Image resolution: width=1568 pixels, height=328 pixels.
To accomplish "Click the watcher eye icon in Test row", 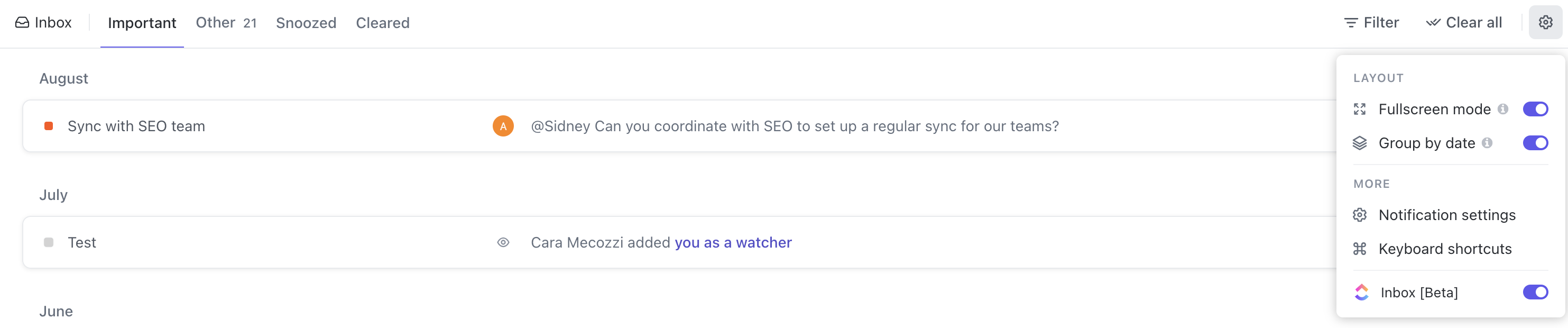I will tap(503, 243).
